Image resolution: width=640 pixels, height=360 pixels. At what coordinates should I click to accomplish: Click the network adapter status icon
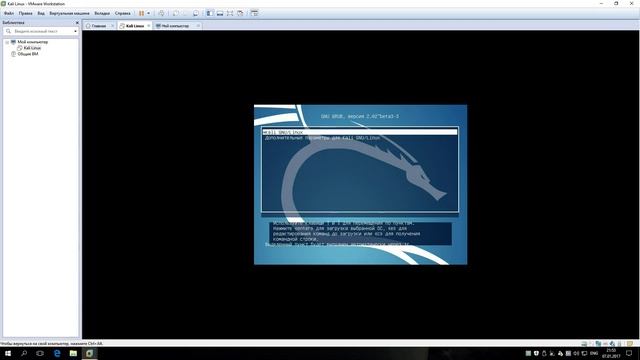point(598,344)
